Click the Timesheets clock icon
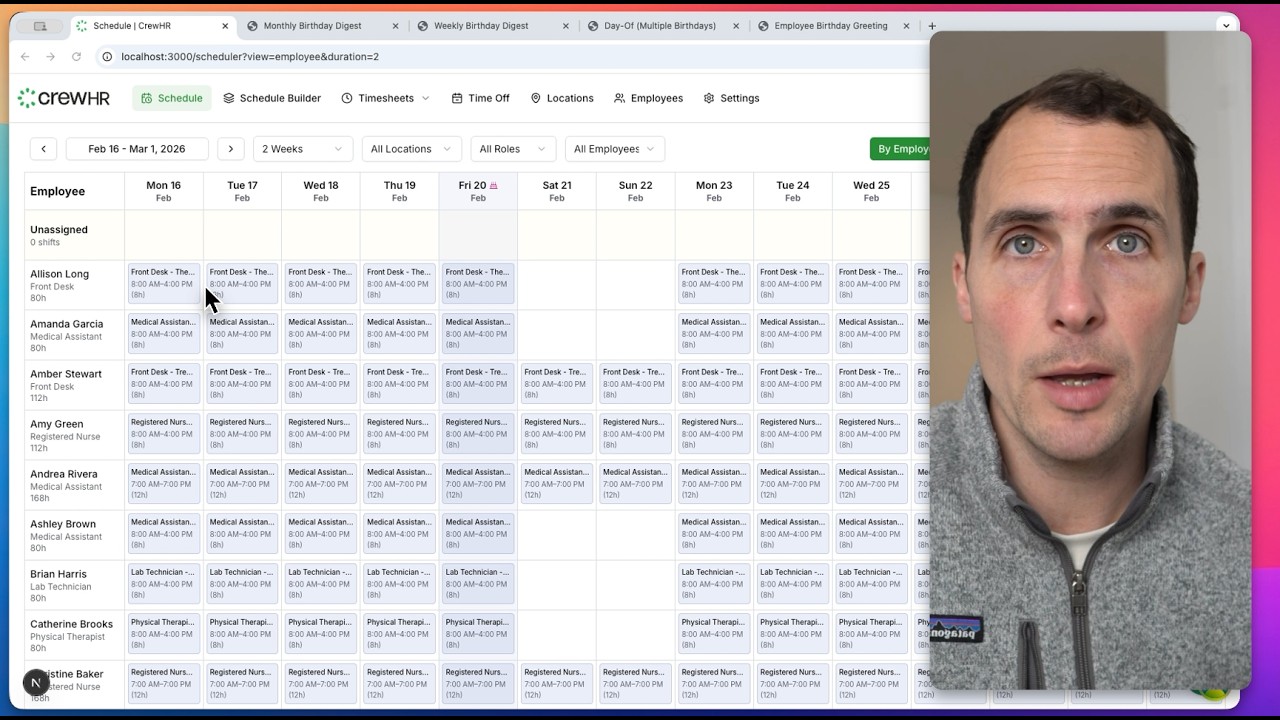This screenshot has width=1280, height=720. point(347,98)
